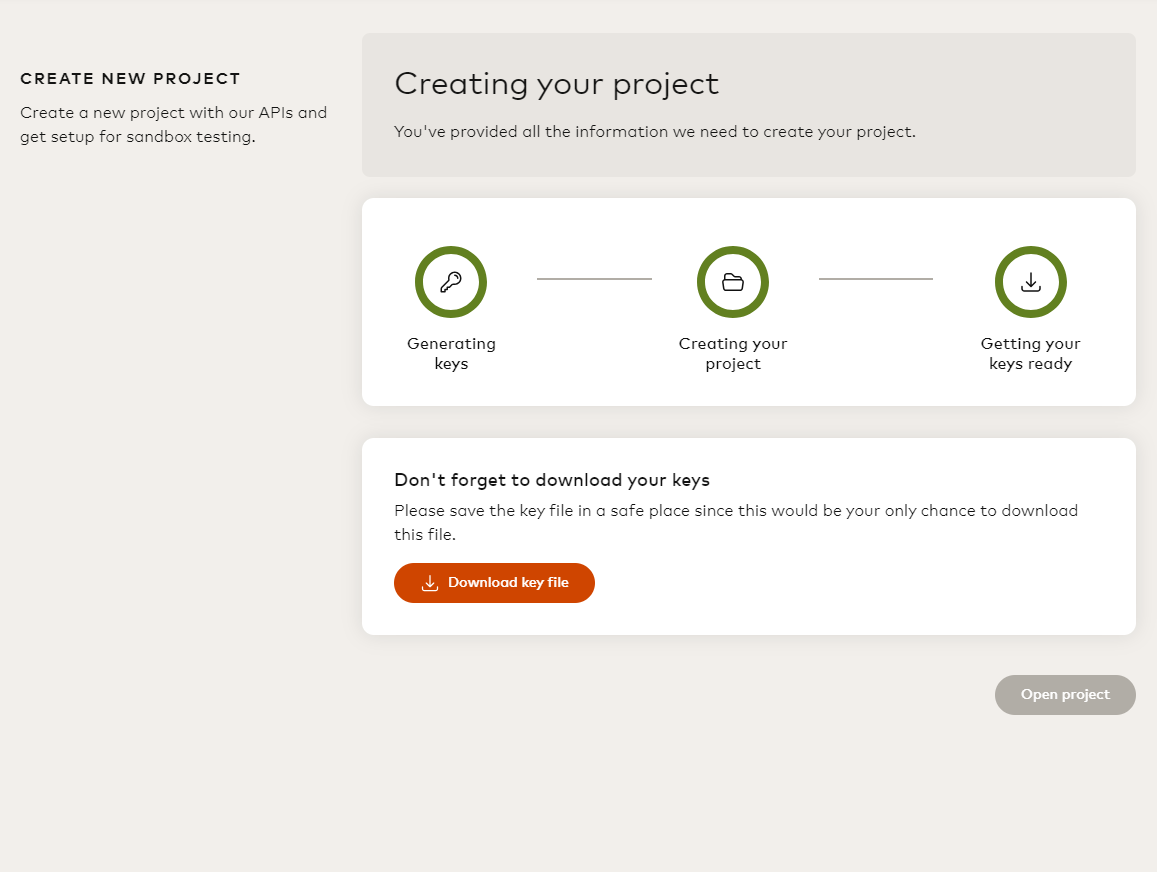
Task: Click the You've provided all the information text
Action: (654, 132)
